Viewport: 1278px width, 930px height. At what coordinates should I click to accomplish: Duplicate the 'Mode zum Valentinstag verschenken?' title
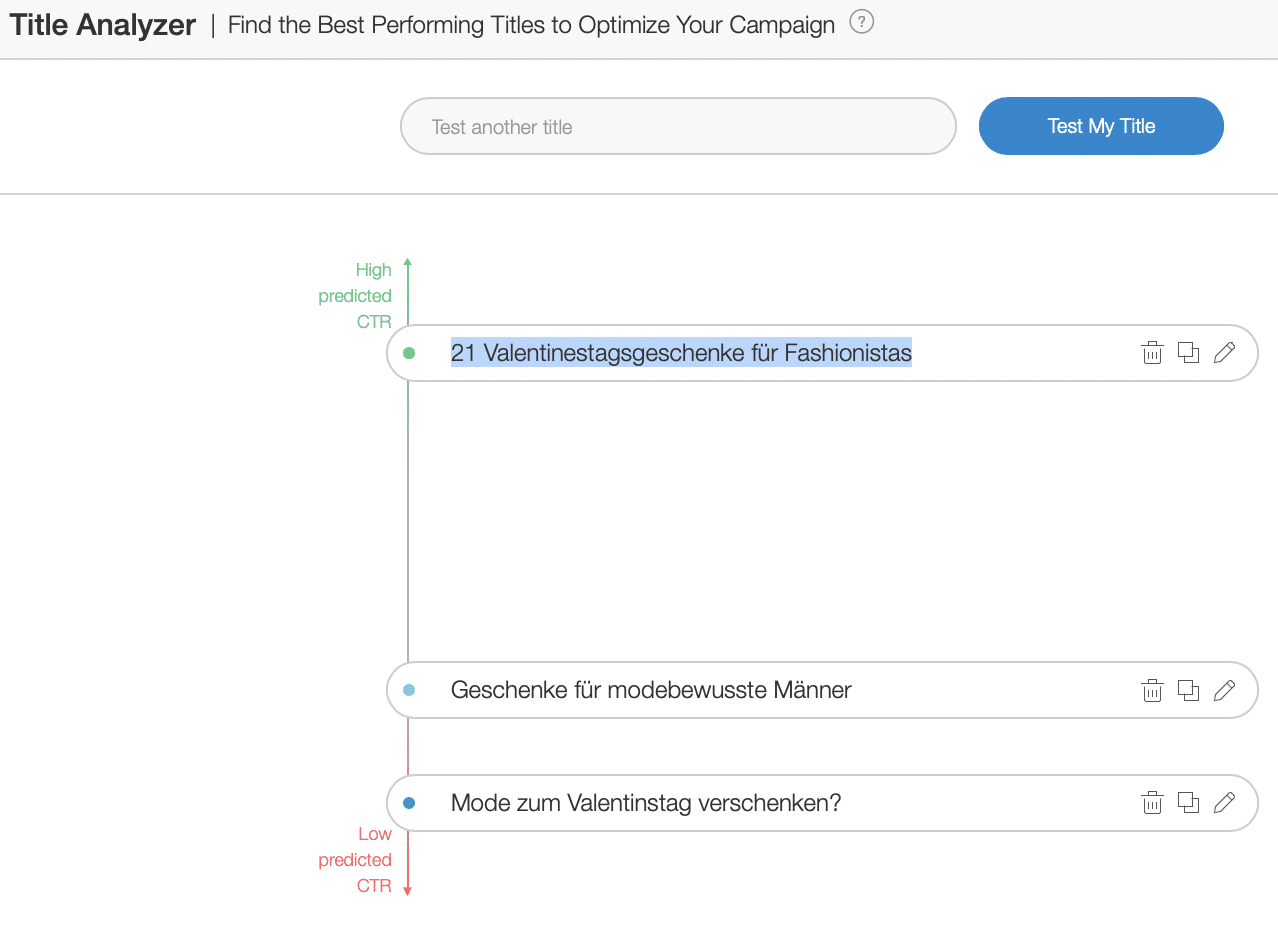1188,802
